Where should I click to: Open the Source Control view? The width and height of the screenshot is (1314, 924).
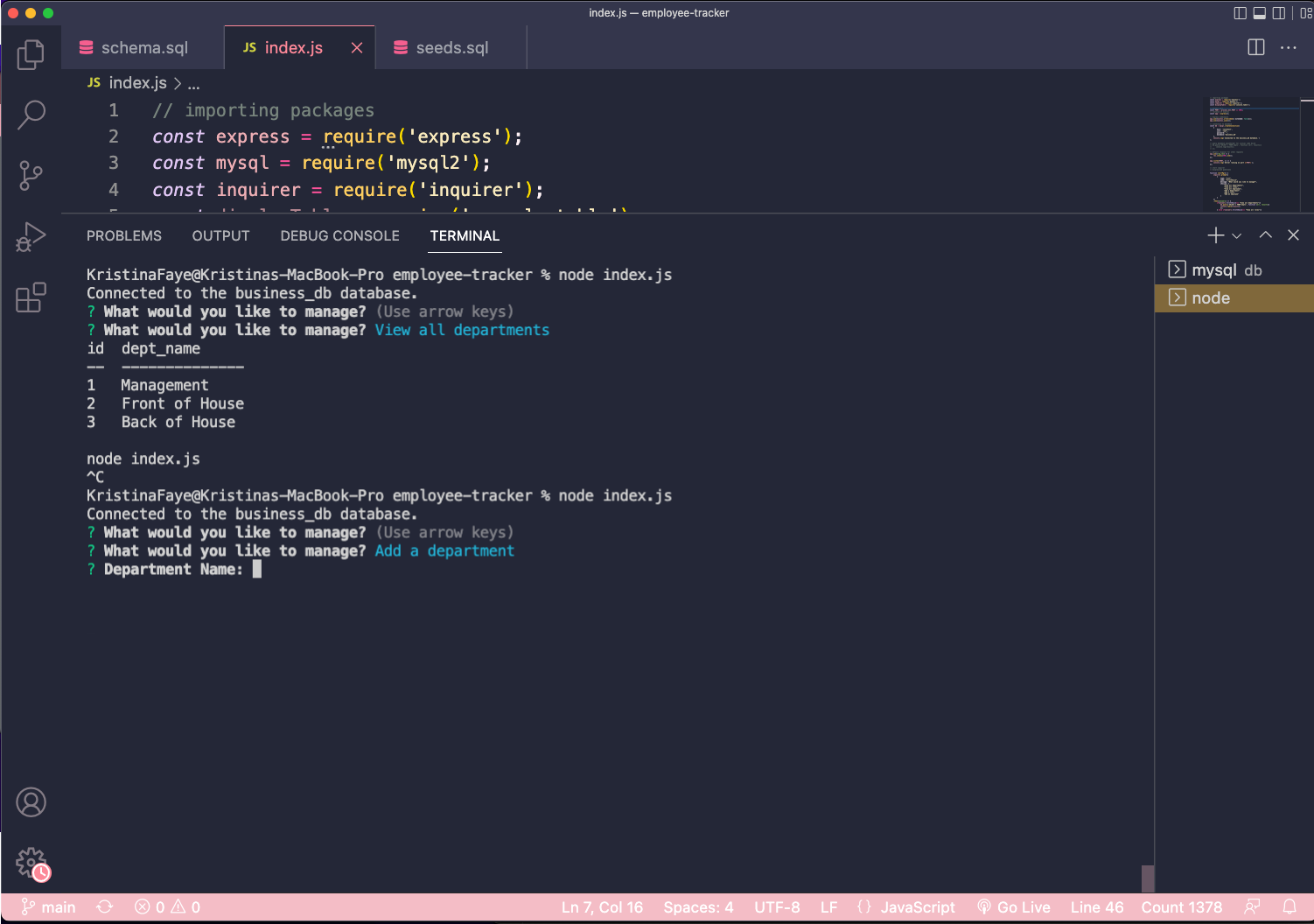[31, 175]
